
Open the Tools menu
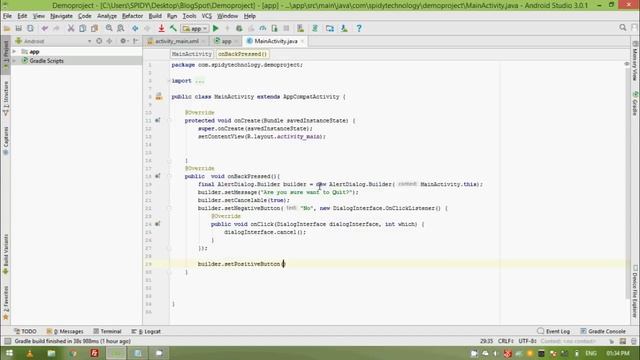coord(189,16)
